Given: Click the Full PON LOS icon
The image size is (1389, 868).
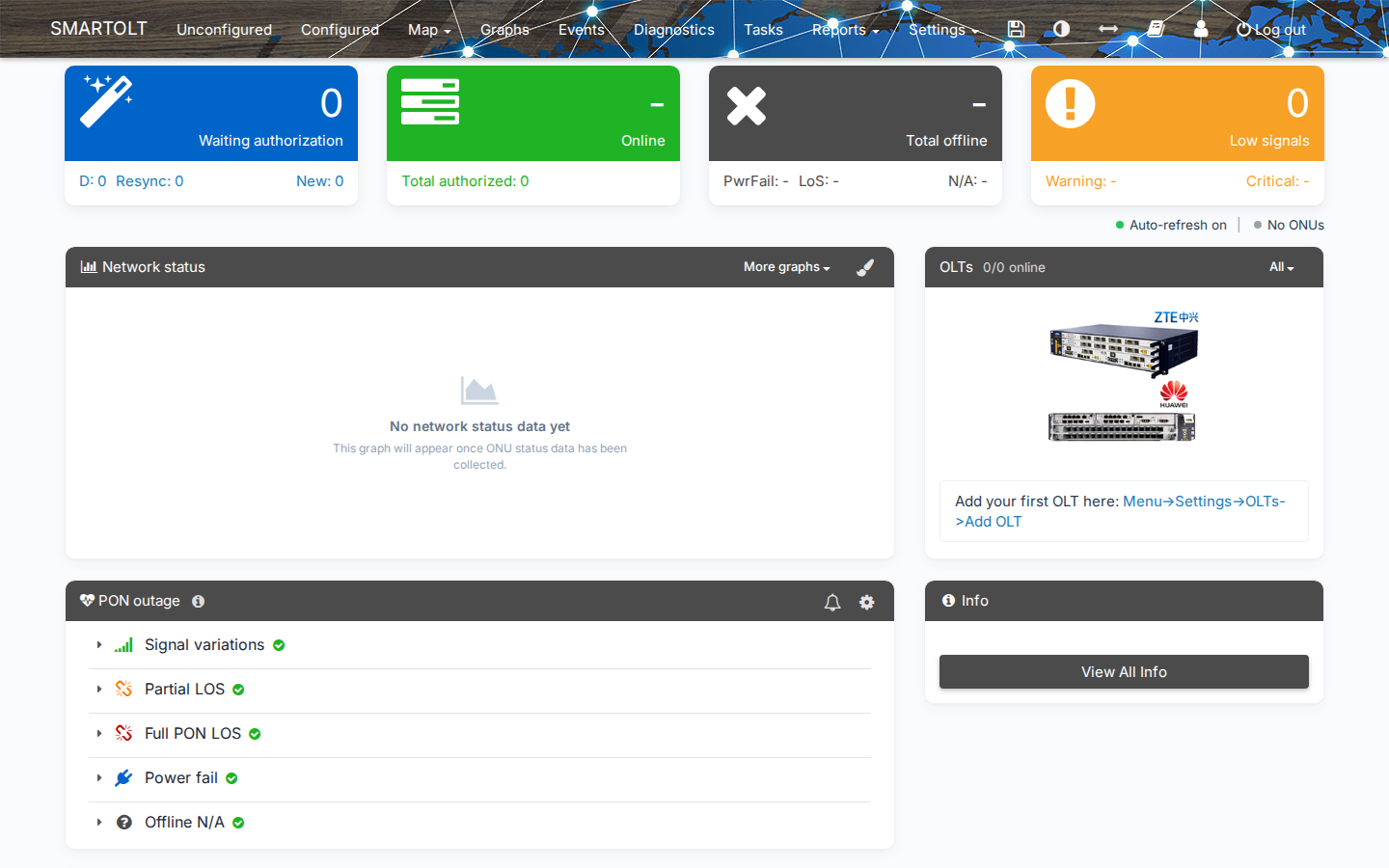Looking at the screenshot, I should pos(123,733).
